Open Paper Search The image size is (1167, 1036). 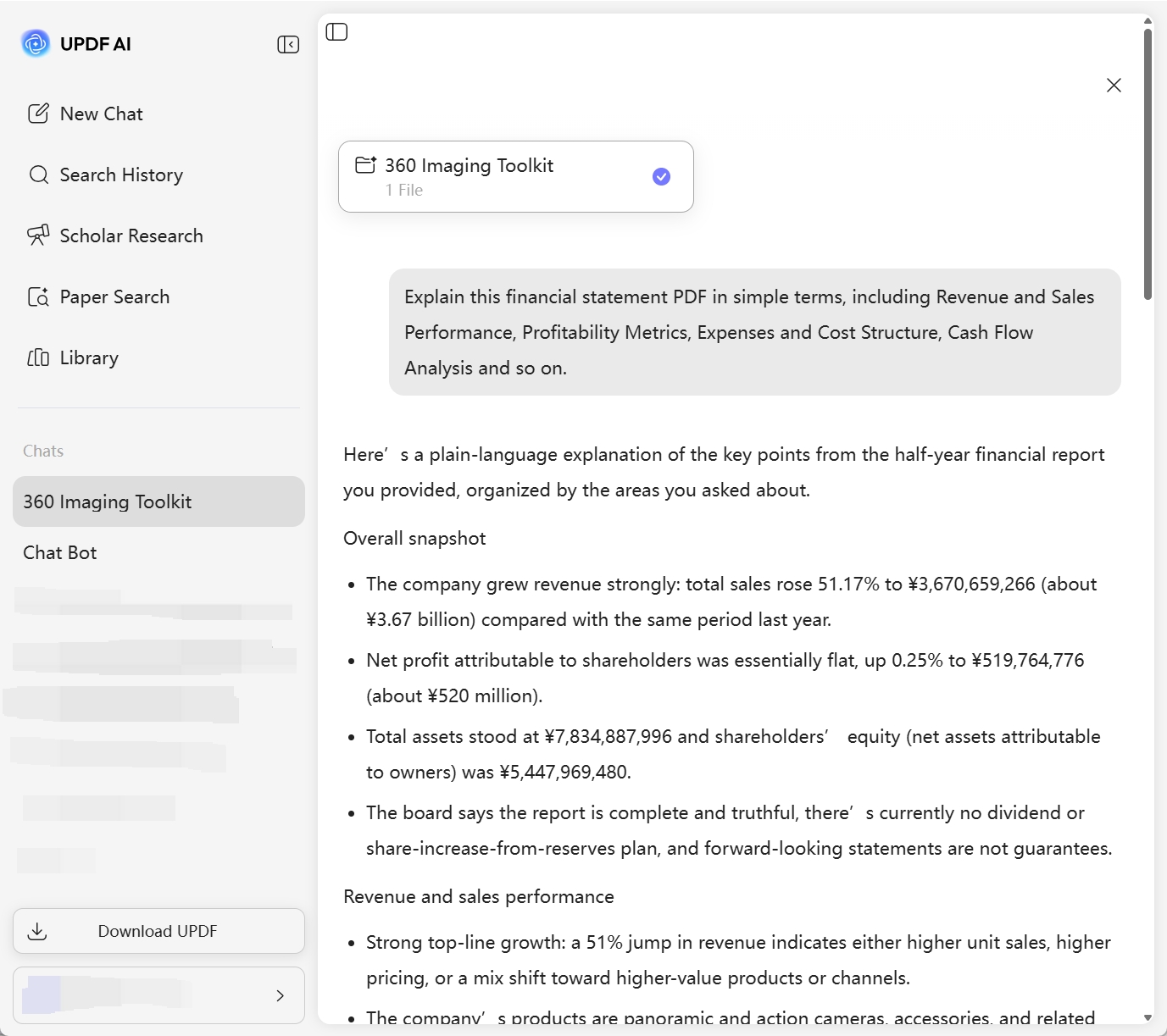pos(114,296)
